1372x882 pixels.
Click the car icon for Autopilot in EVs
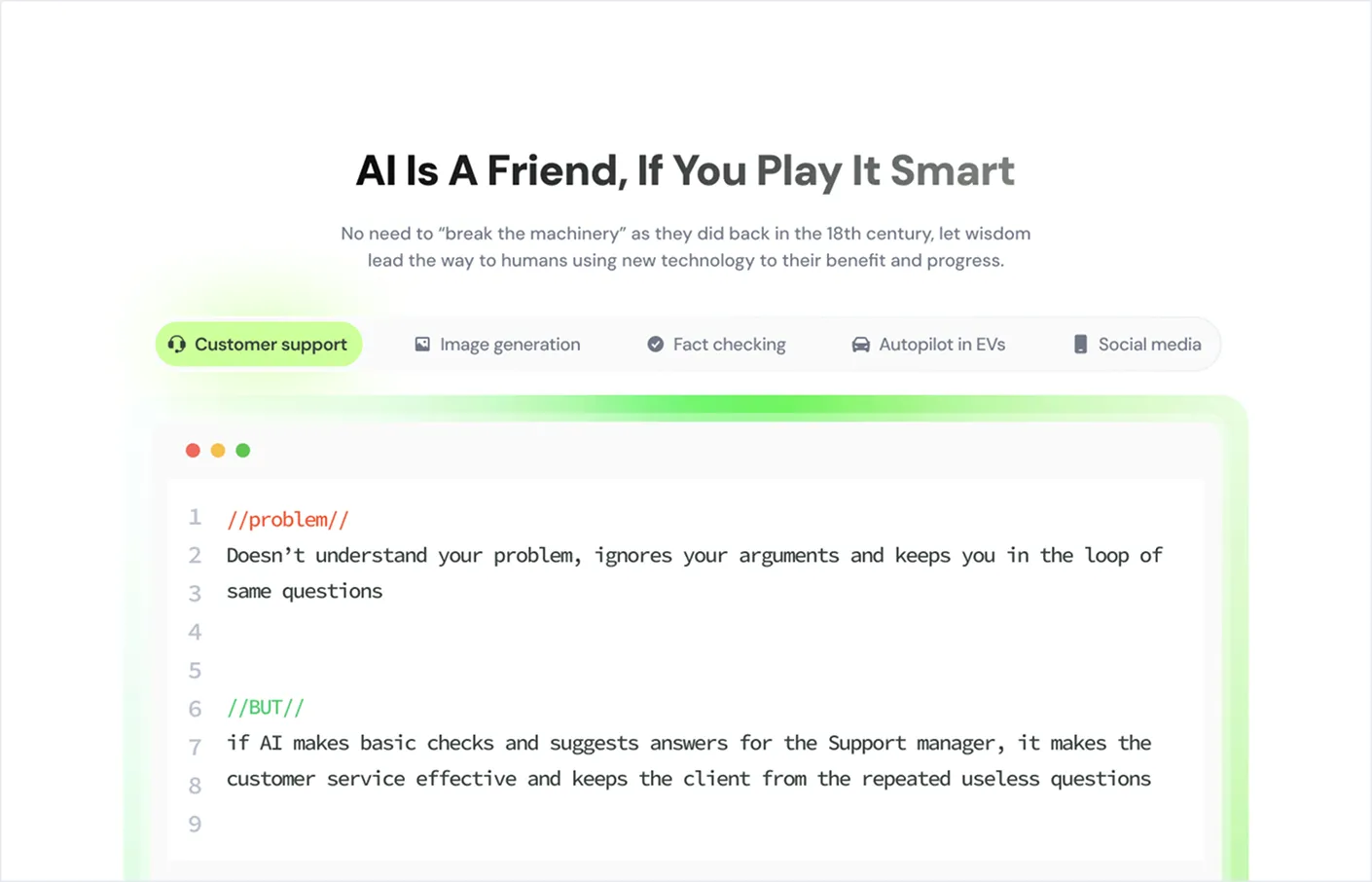click(861, 345)
